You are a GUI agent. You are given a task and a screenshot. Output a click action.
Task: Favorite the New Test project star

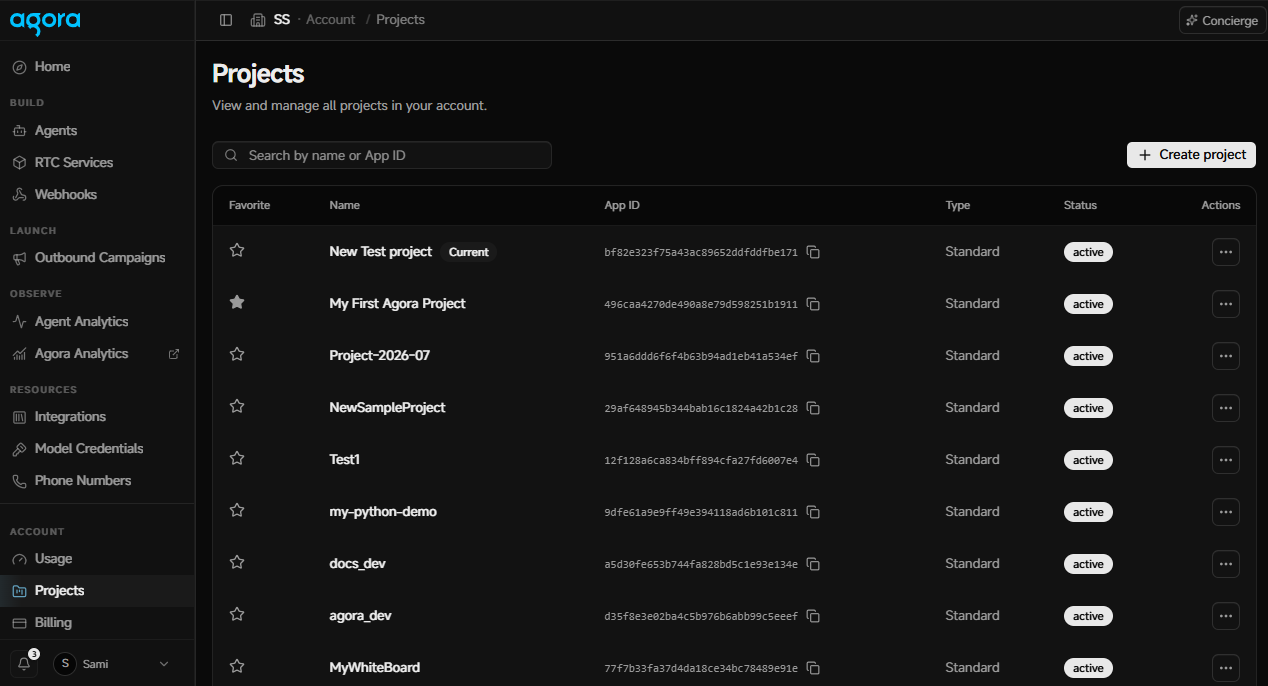[x=237, y=250]
